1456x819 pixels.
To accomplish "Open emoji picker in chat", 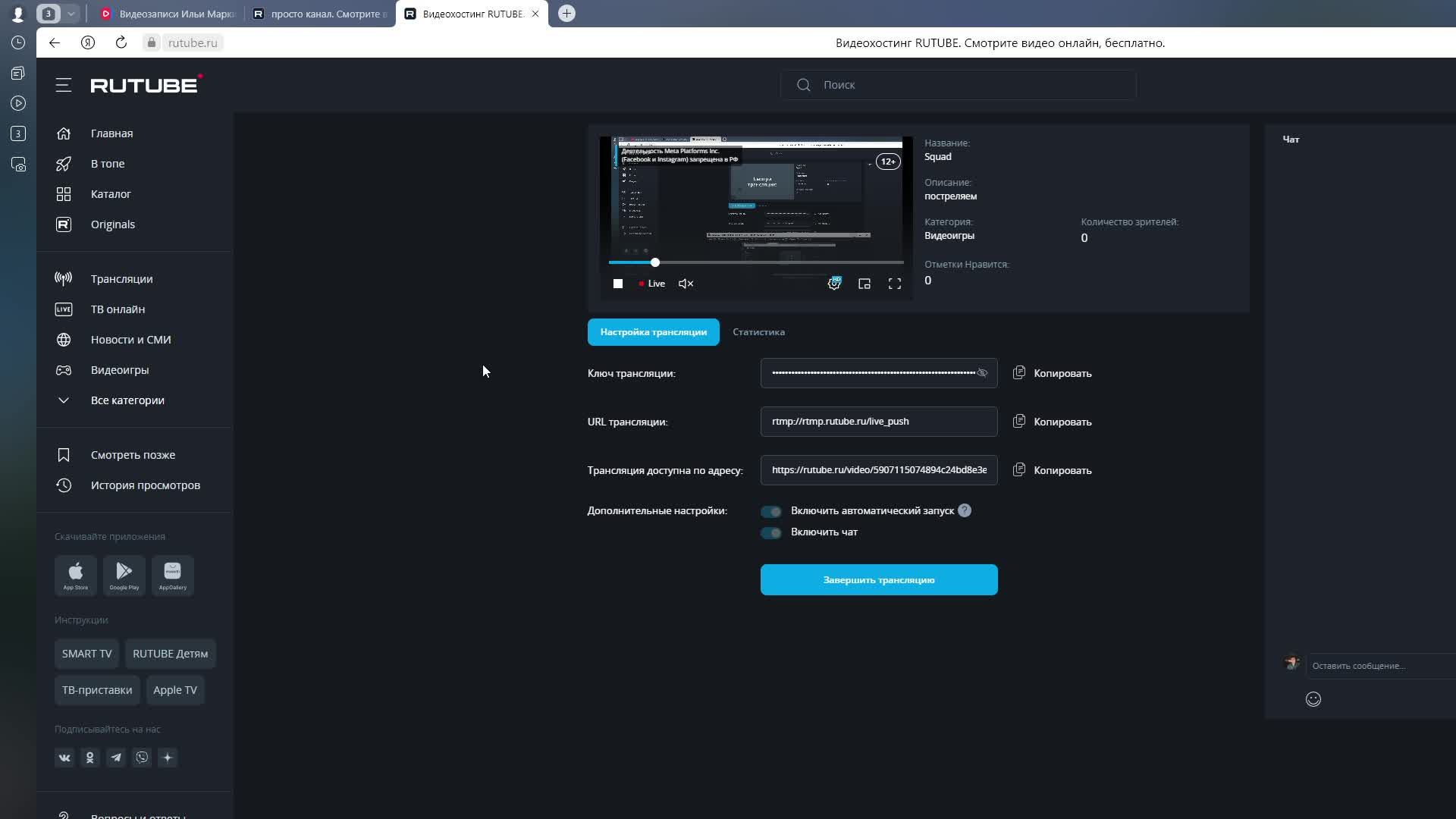I will pos(1313,699).
